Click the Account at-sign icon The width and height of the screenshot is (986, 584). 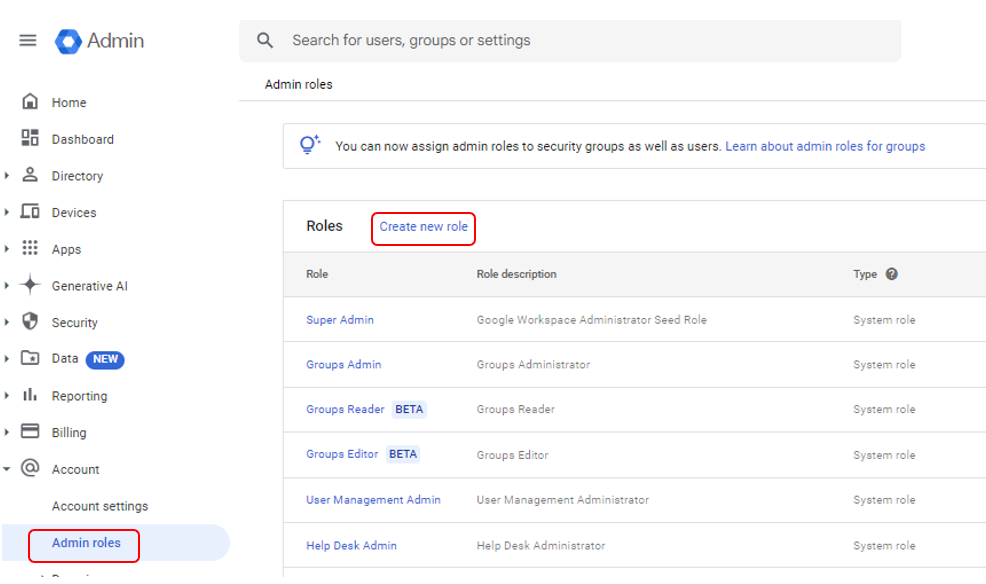click(x=30, y=468)
